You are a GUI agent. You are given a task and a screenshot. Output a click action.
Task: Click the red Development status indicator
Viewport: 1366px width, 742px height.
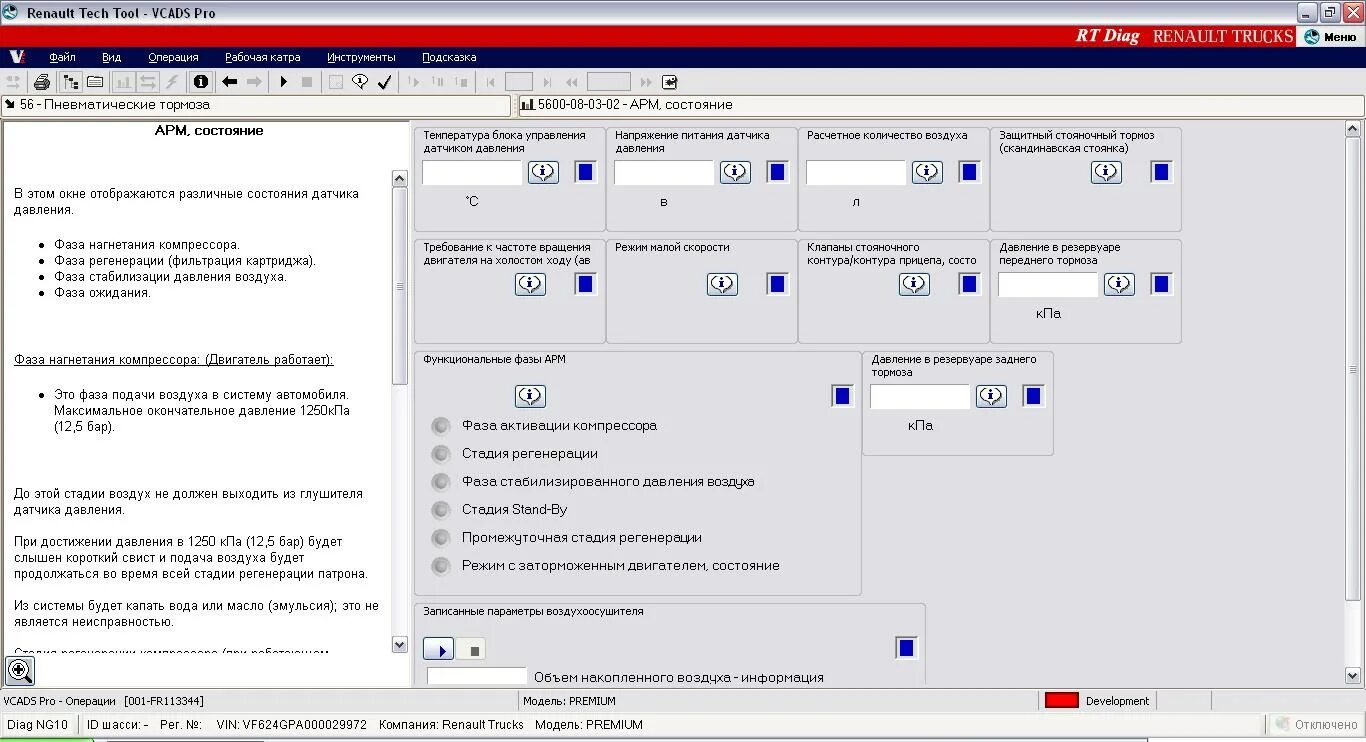click(1060, 701)
